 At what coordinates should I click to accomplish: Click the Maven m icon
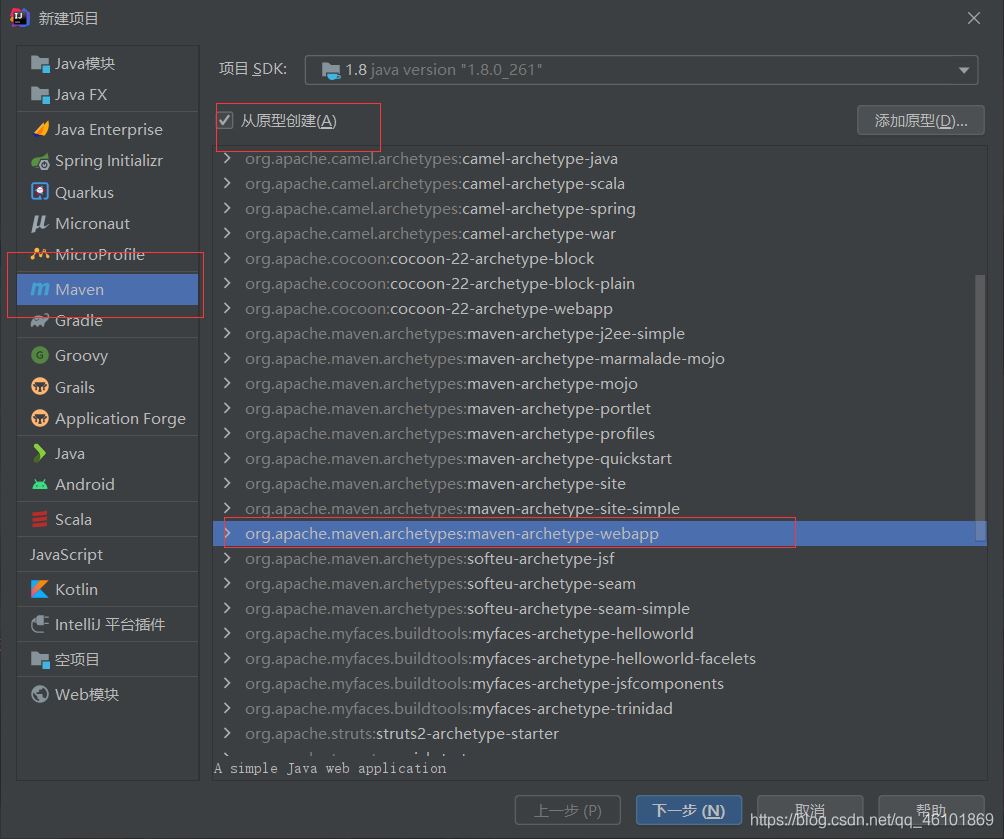(x=40, y=289)
